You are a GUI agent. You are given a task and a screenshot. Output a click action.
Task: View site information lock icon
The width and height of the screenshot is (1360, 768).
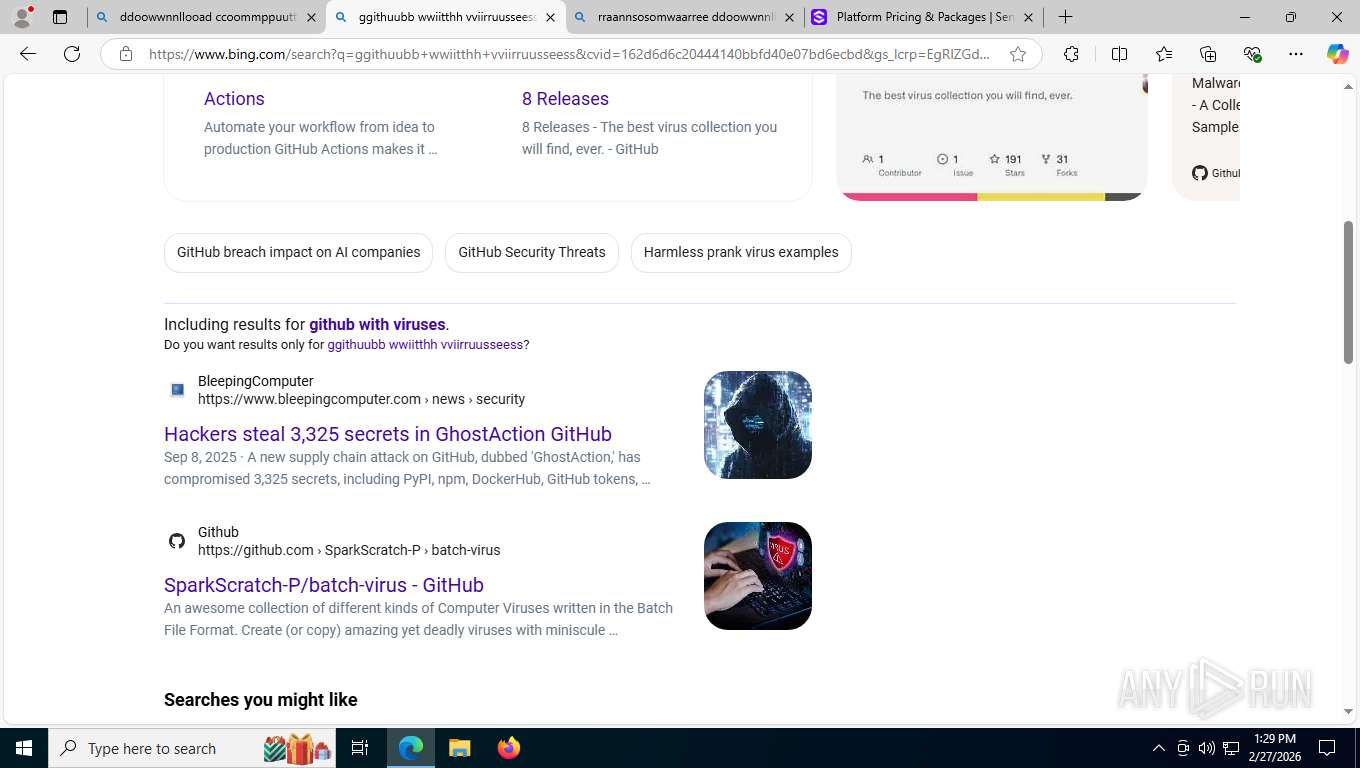(x=126, y=54)
